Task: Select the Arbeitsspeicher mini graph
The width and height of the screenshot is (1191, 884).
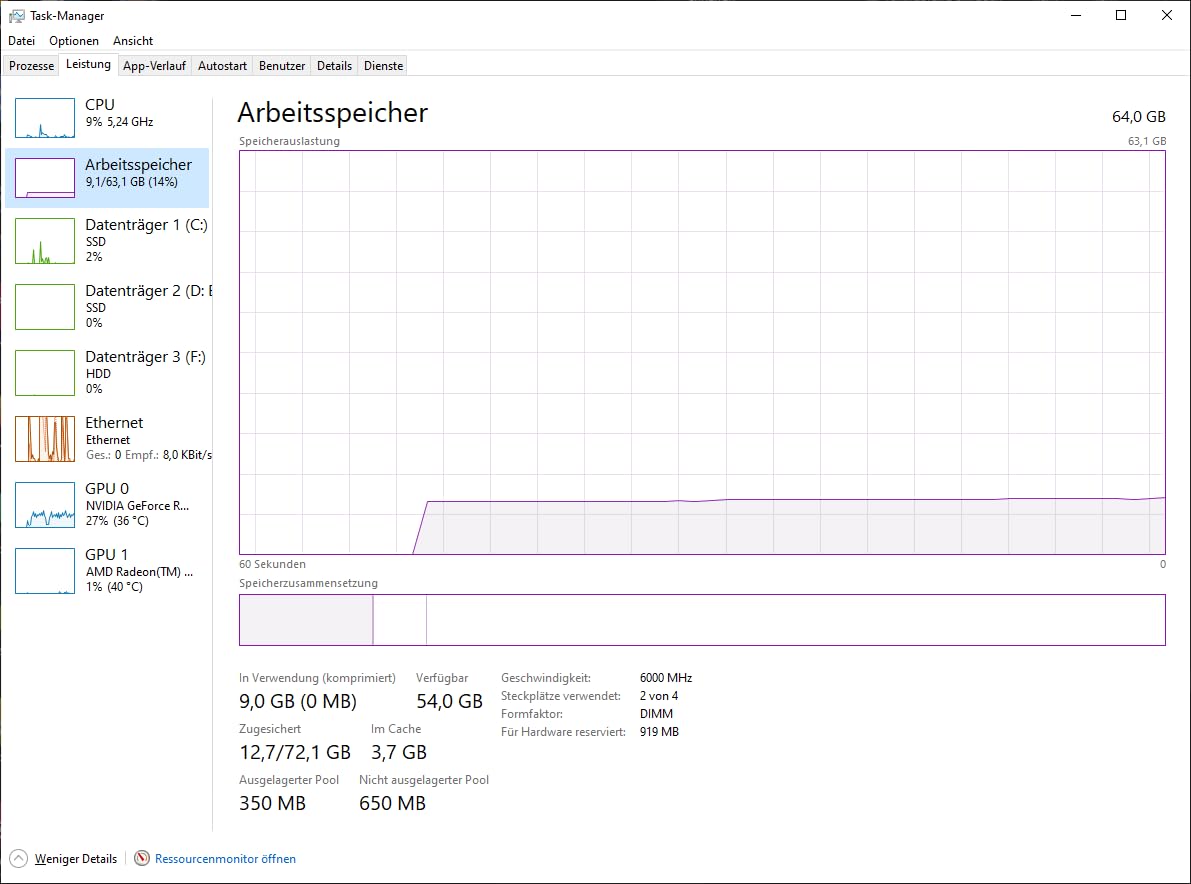Action: (x=45, y=178)
